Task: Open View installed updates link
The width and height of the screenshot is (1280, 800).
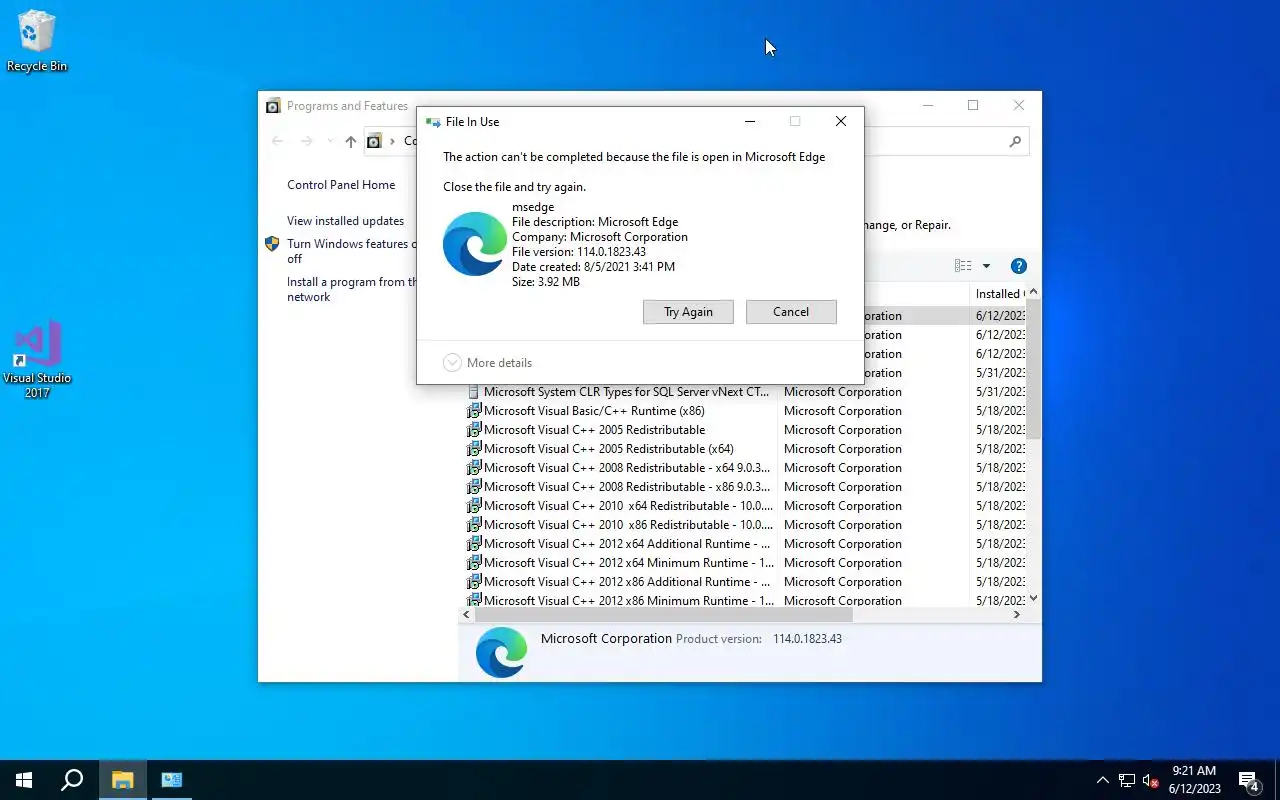Action: [x=346, y=221]
